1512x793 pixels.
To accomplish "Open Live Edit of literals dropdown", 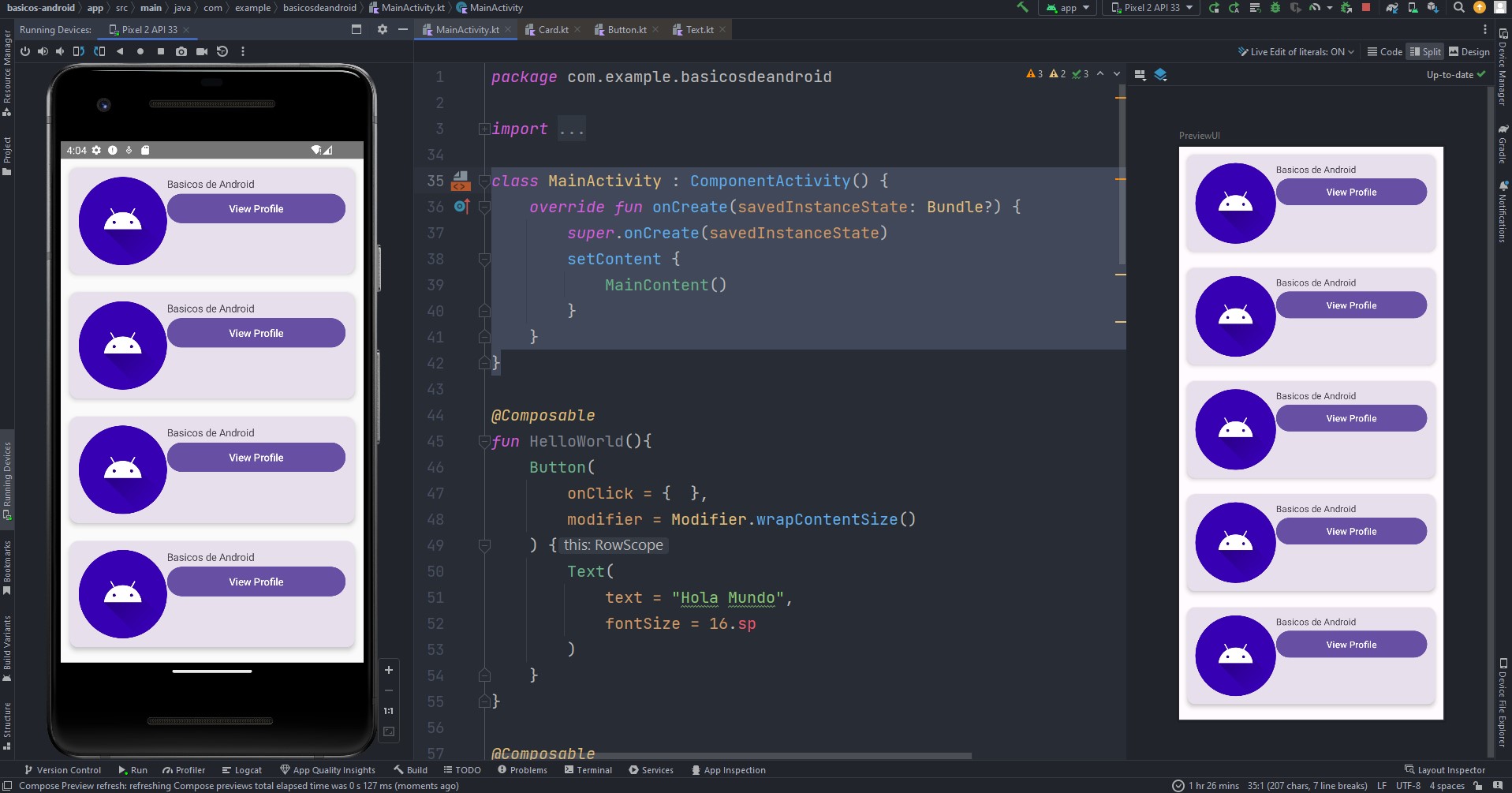I will point(1296,52).
